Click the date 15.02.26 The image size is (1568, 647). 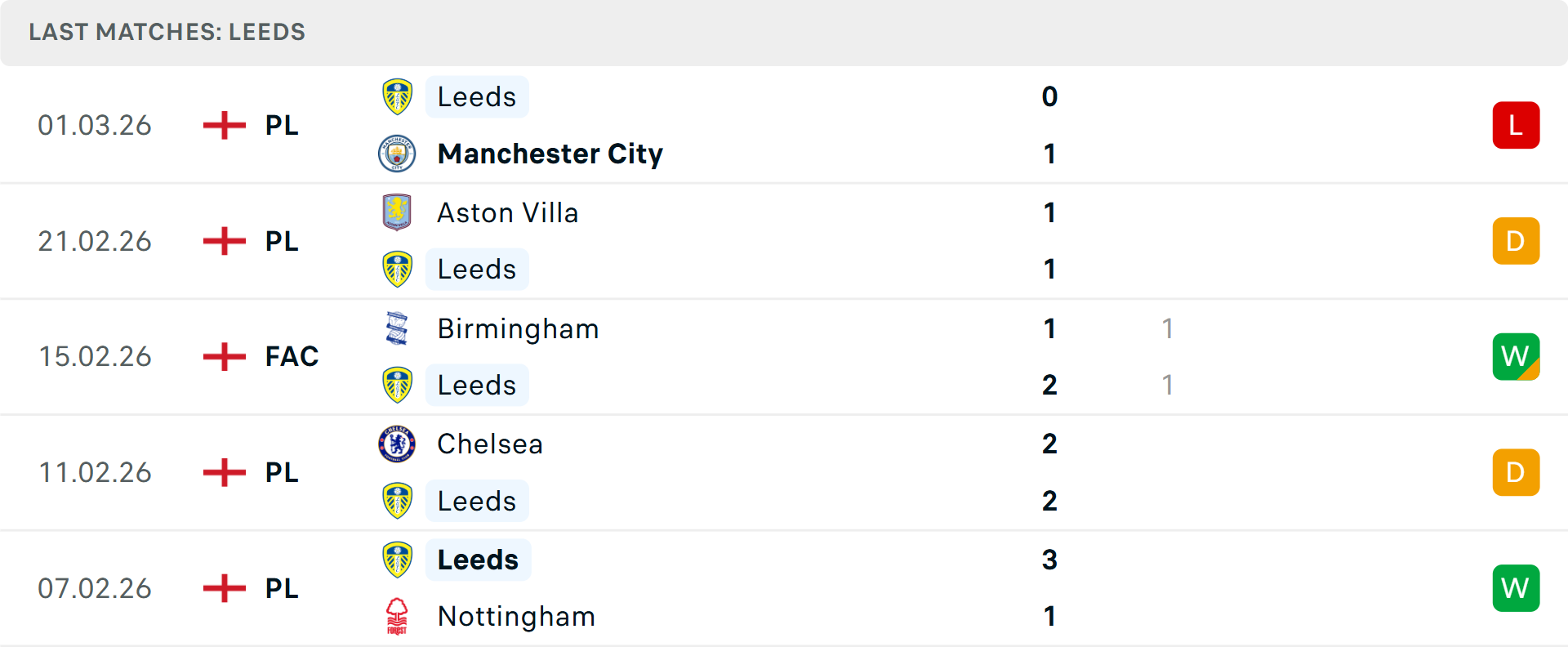tap(95, 356)
